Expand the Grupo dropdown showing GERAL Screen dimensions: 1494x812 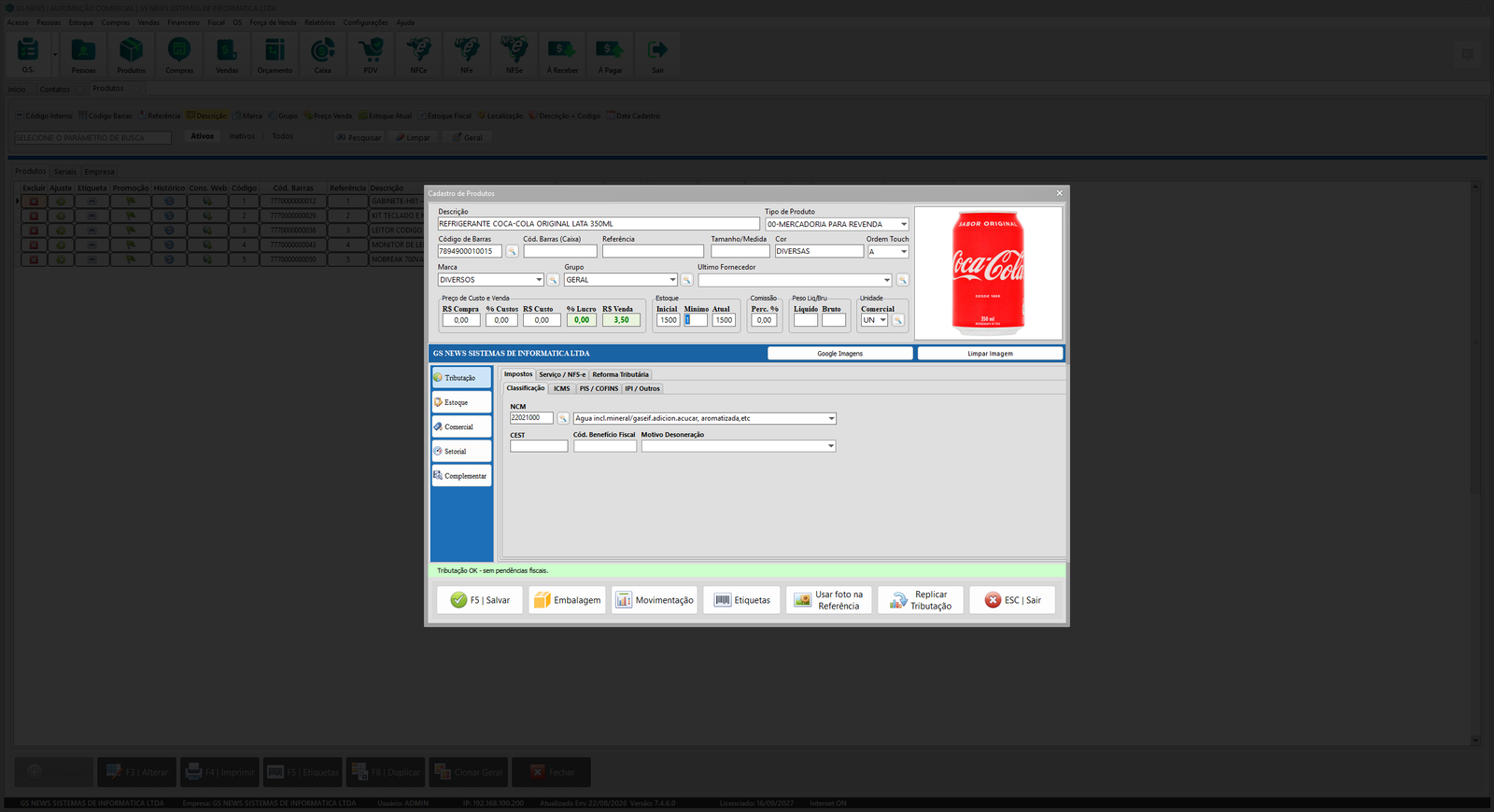coord(672,280)
